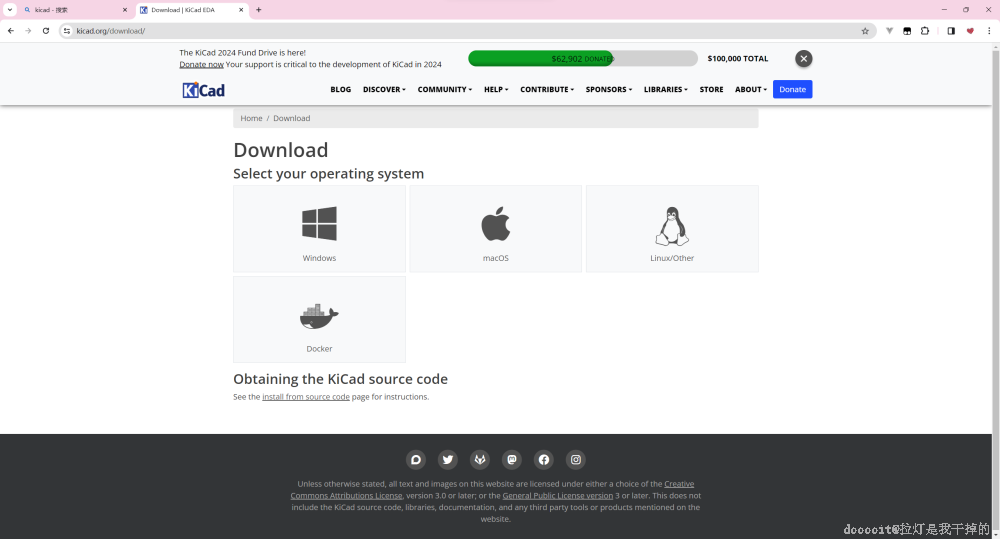The width and height of the screenshot is (1000, 539).
Task: Open the forum chat bubble footer icon
Action: point(416,459)
